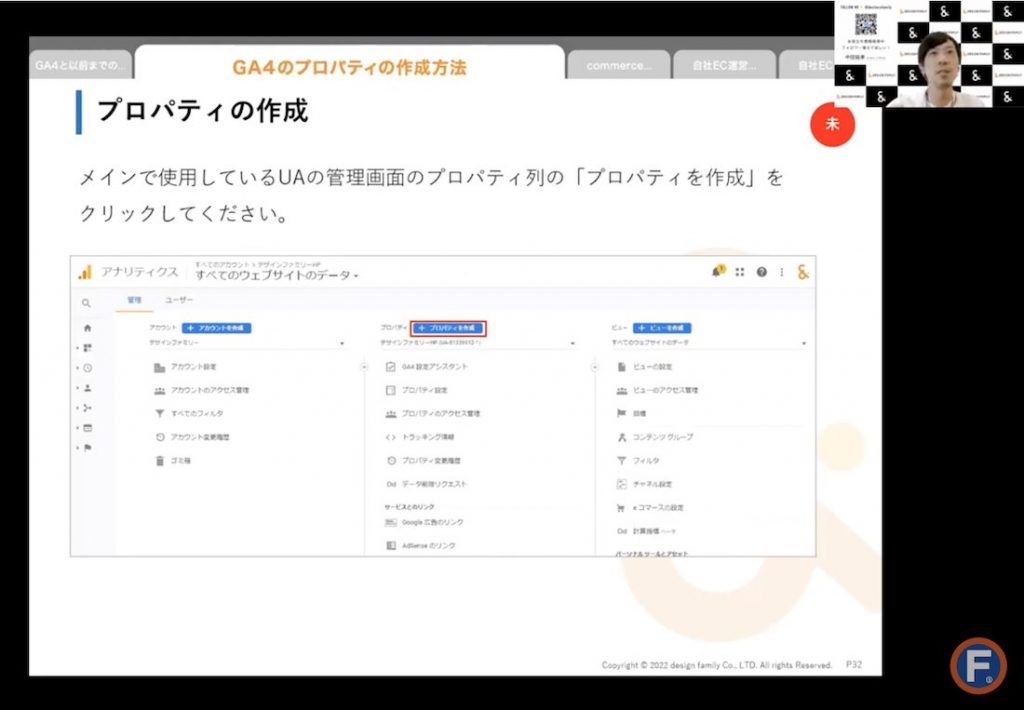Select the notification bell icon in Analytics
The height and width of the screenshot is (710, 1024).
click(x=716, y=272)
